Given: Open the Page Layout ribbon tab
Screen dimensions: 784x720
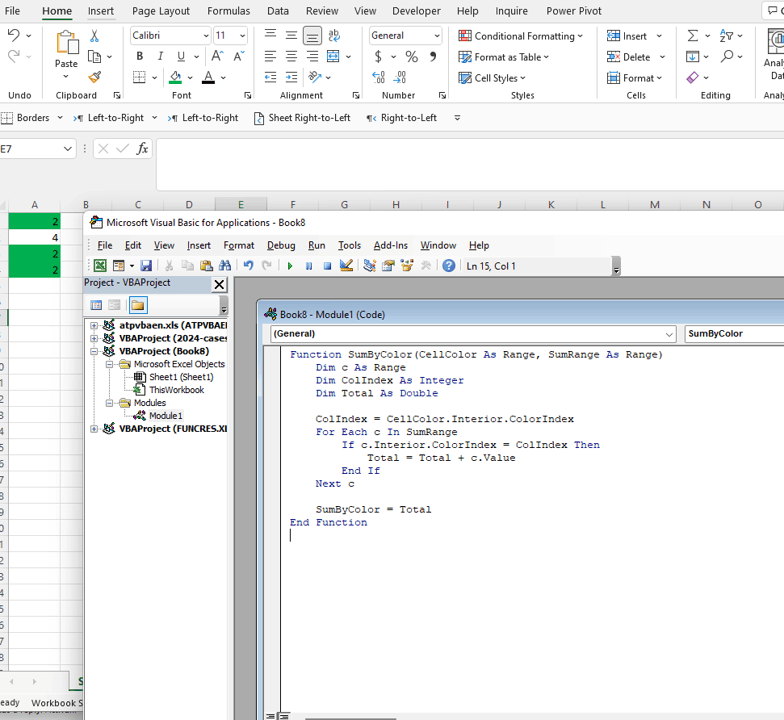Looking at the screenshot, I should [x=160, y=11].
